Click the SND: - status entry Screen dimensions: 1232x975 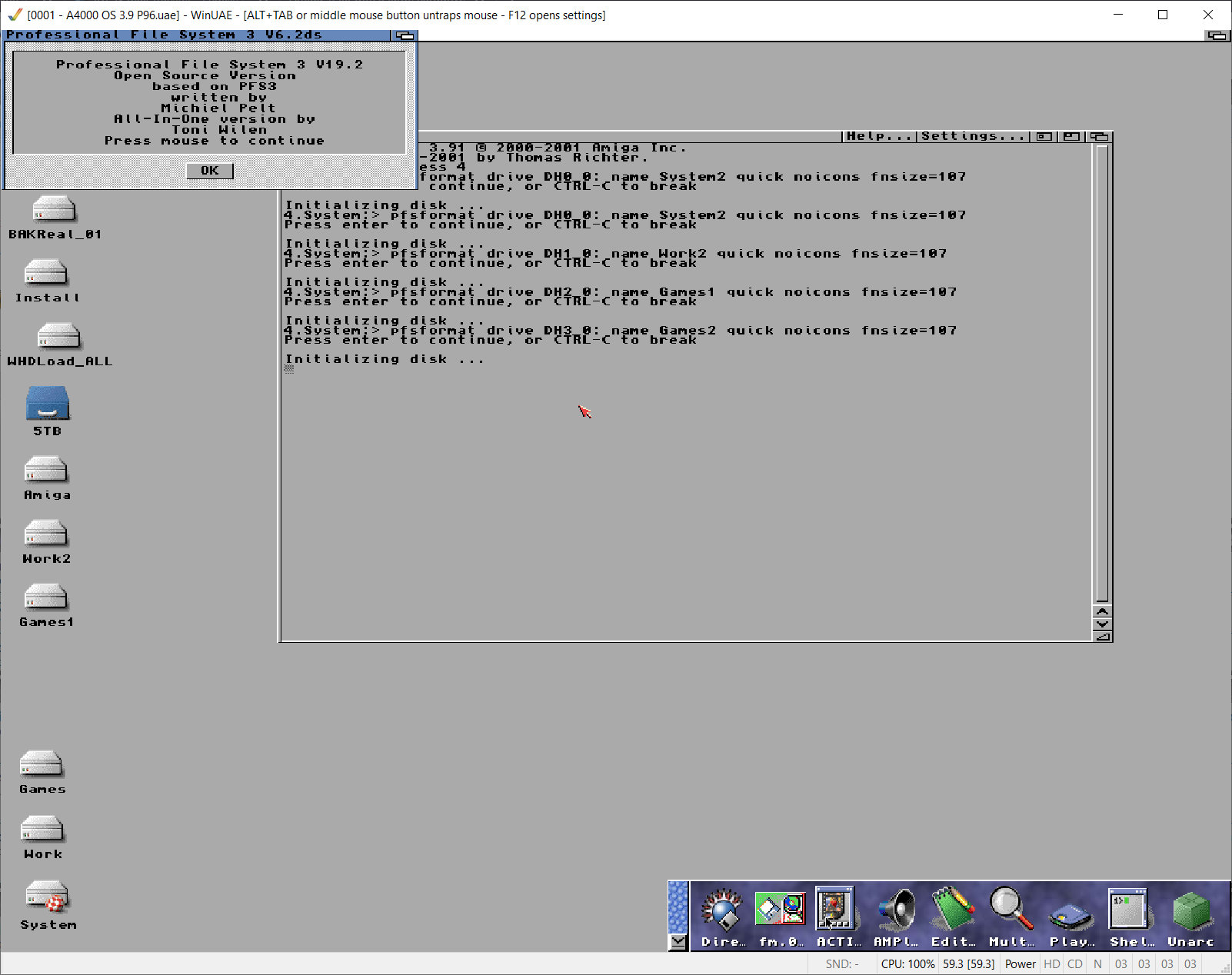coord(842,963)
